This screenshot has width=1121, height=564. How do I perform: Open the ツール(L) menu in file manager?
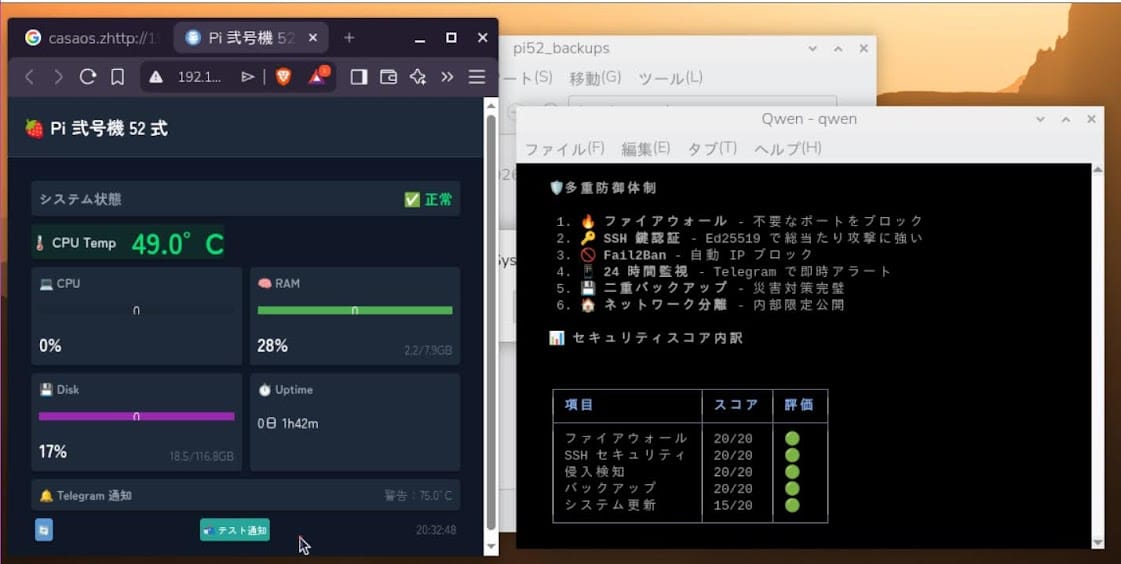[670, 77]
